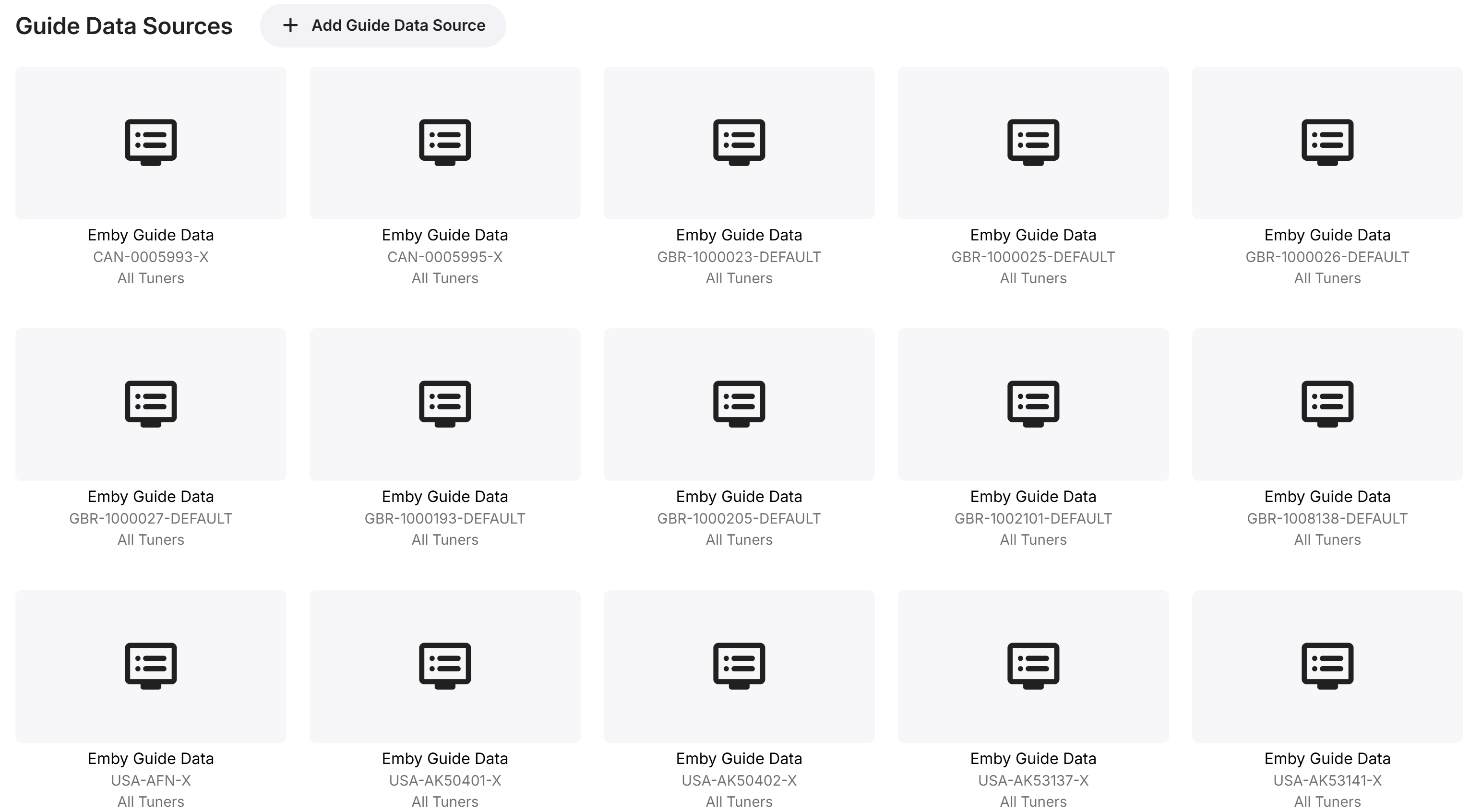This screenshot has width=1470, height=812.
Task: Open CAN-0005995-X guide icon
Action: [444, 142]
